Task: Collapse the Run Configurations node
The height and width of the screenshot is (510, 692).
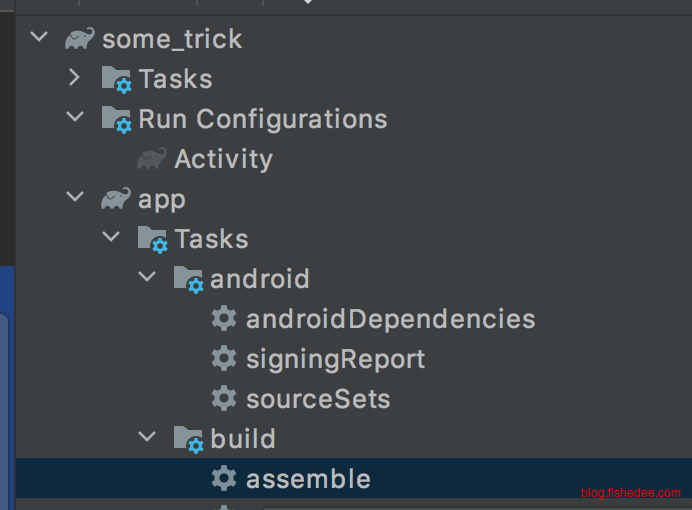Action: [x=75, y=118]
